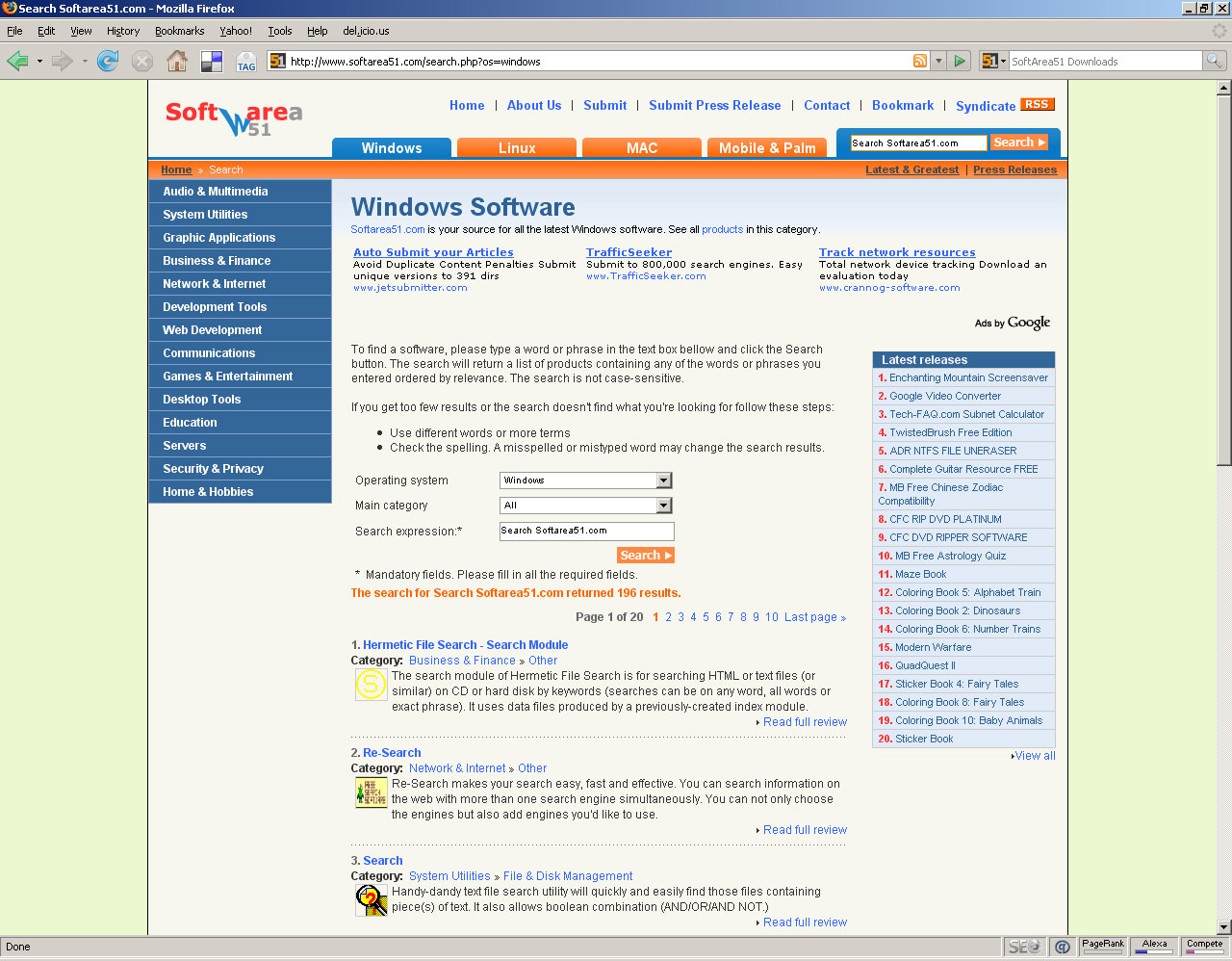The width and height of the screenshot is (1232, 961).
Task: Open the Hermetic File Search - Search Module title
Action: (466, 645)
